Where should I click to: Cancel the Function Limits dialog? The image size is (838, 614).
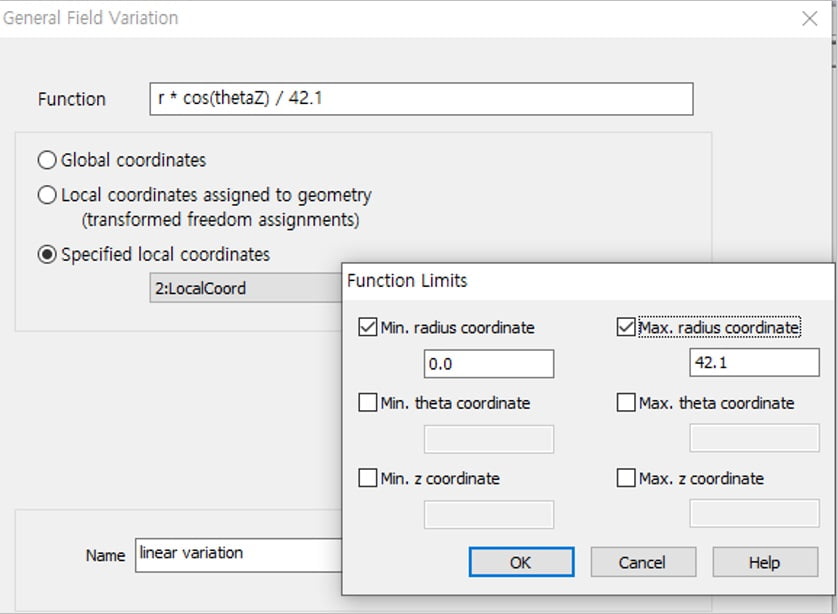coord(642,562)
